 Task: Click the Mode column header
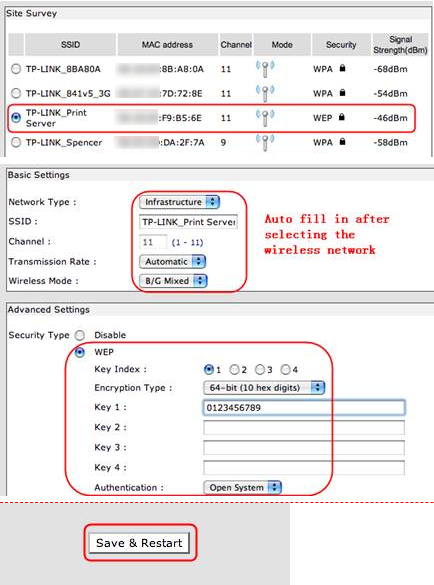282,45
